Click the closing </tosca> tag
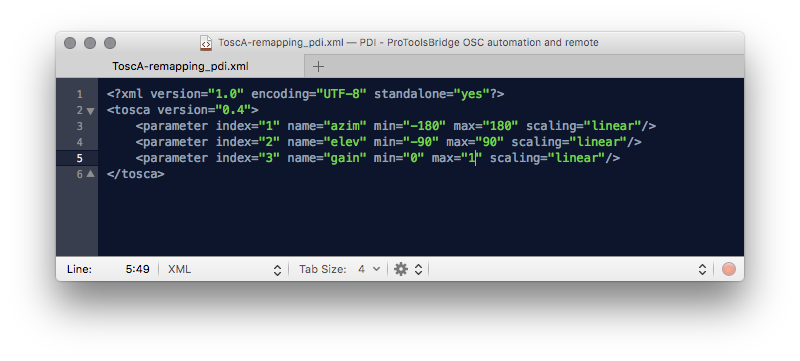800x361 pixels. [x=136, y=174]
